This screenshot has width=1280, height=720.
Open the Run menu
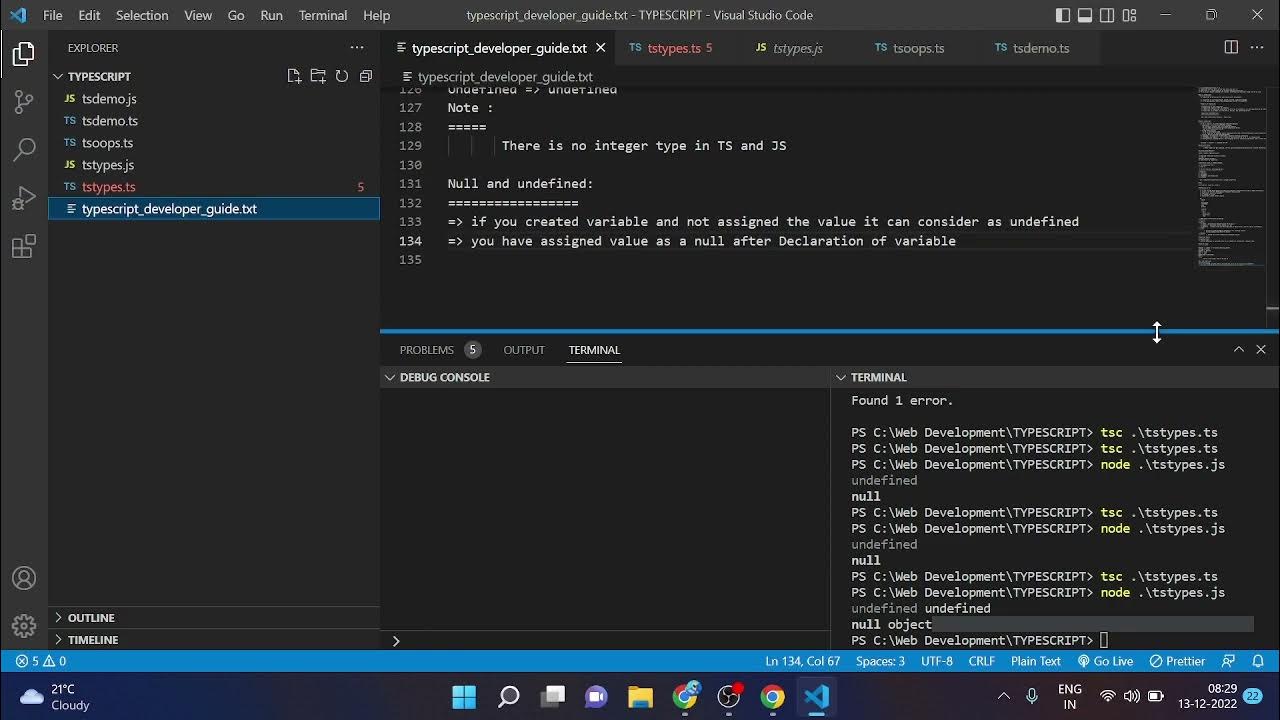click(271, 15)
